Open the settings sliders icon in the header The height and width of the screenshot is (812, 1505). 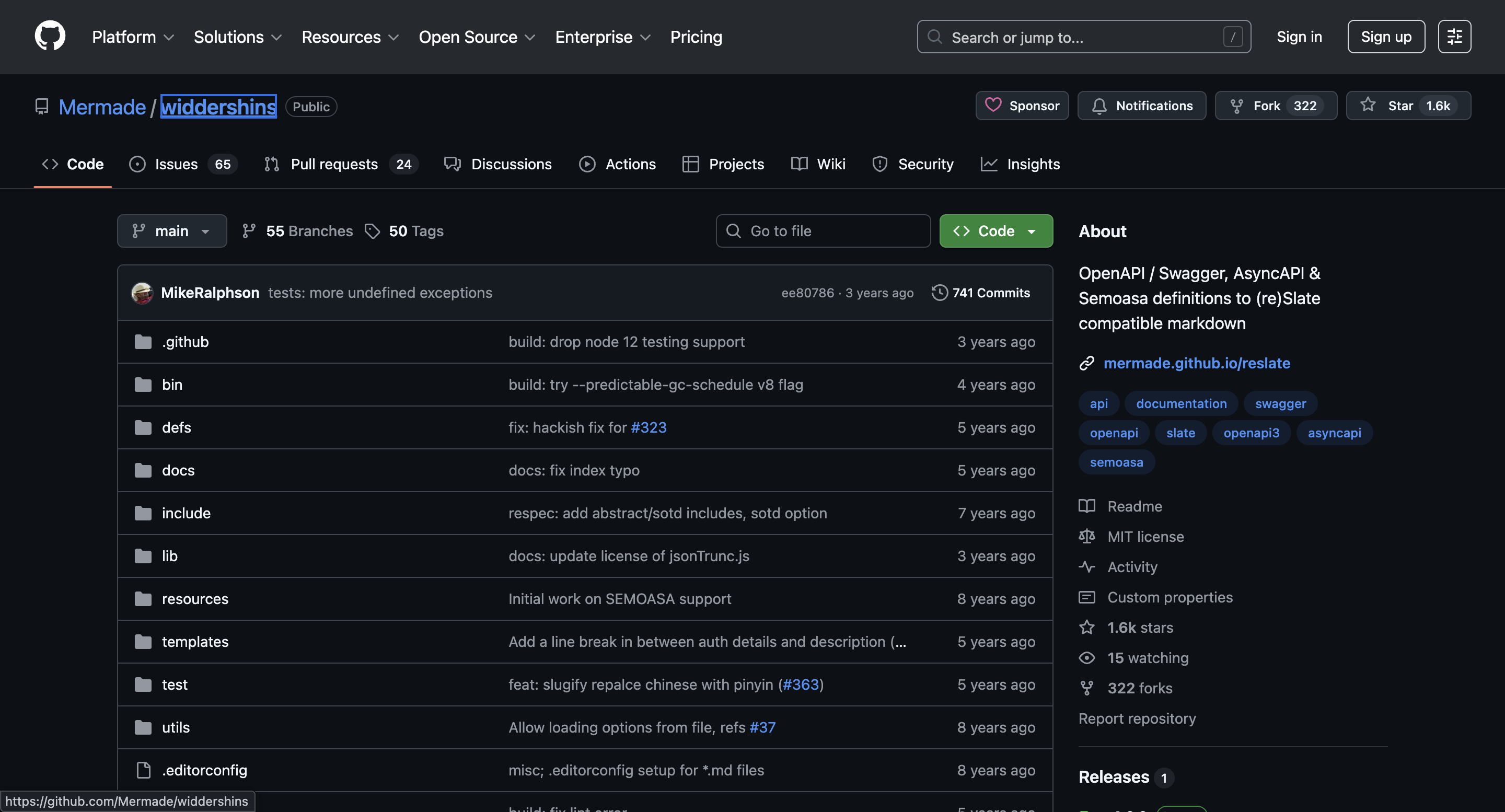(1454, 37)
